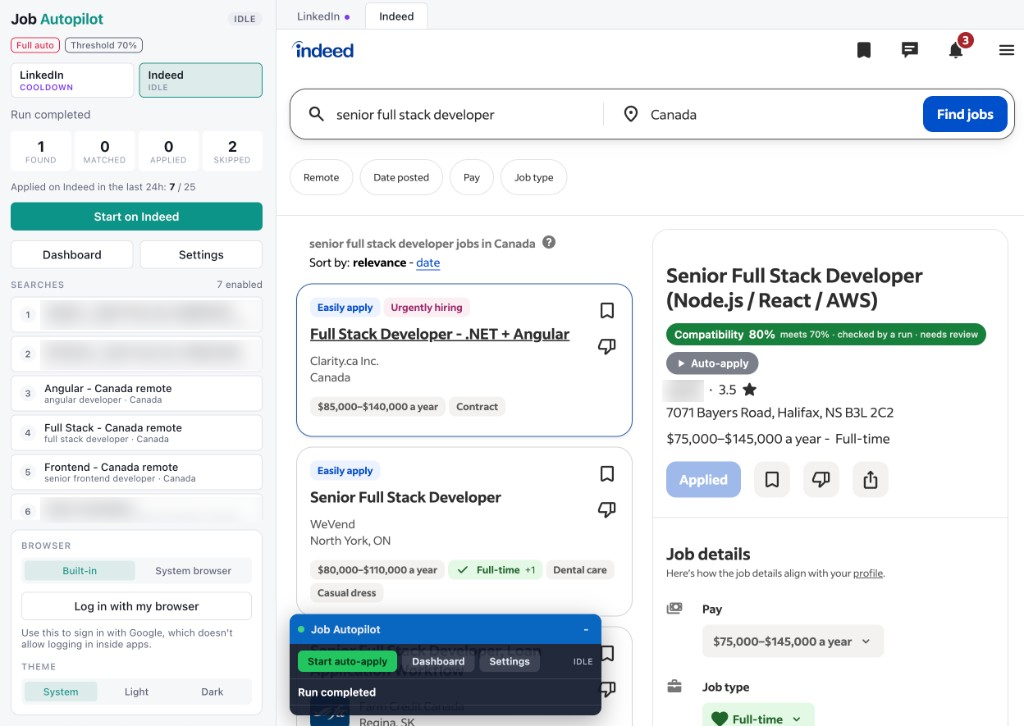Screen dimensions: 1024x726
Task: Click the Auto-apply button in job details
Action: coord(712,363)
